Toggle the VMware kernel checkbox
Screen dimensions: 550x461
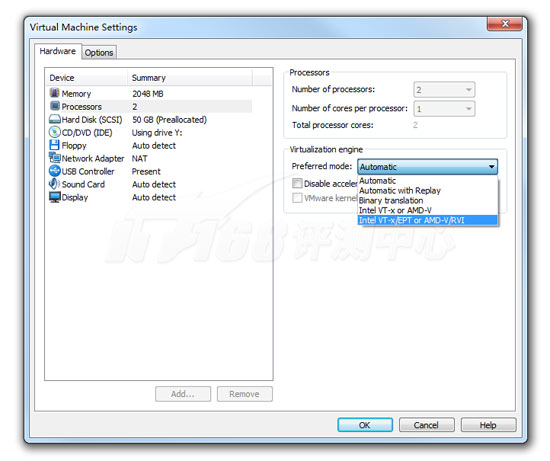pyautogui.click(x=297, y=198)
